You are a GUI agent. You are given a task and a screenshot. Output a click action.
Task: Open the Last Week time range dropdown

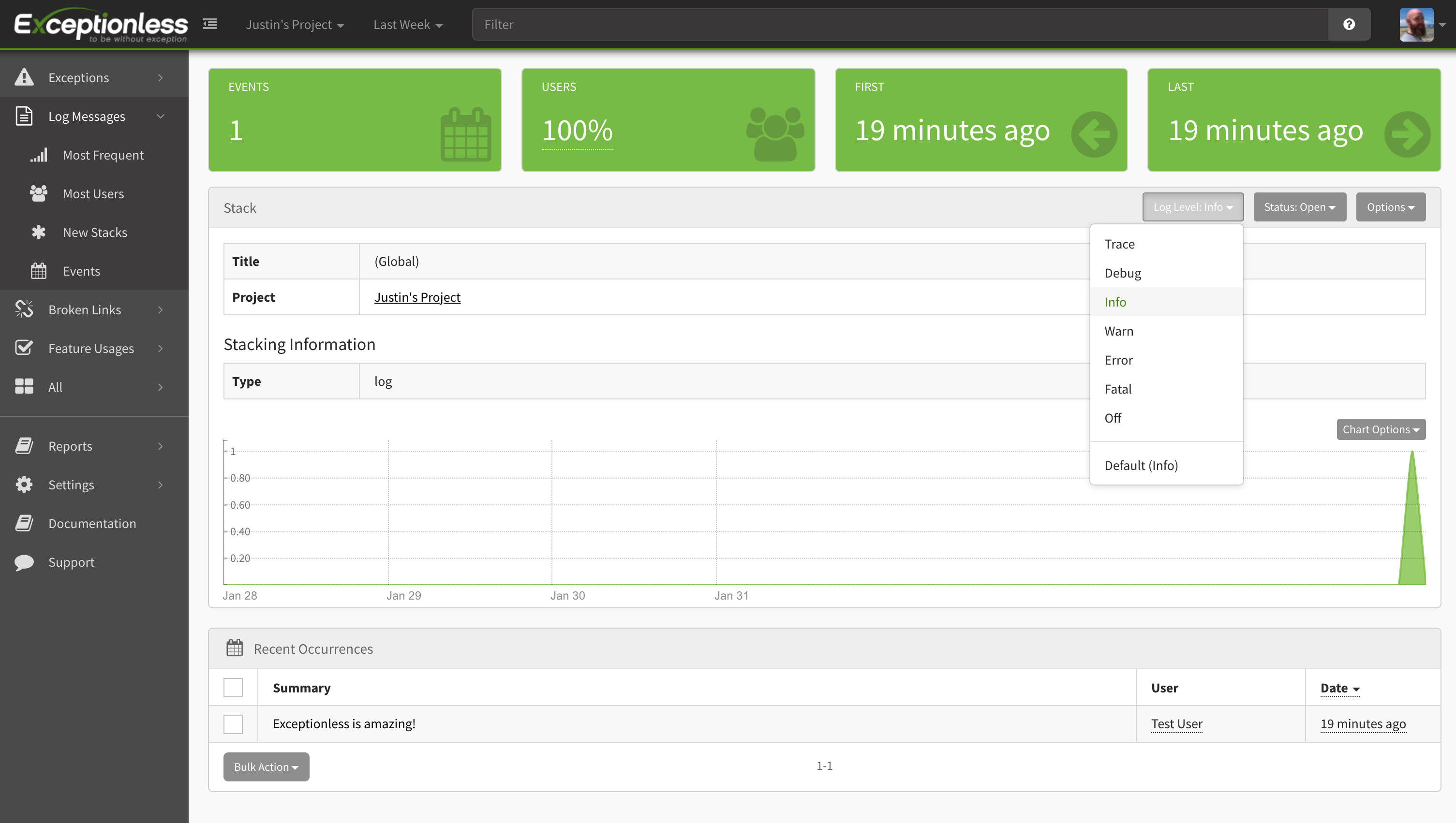[407, 24]
